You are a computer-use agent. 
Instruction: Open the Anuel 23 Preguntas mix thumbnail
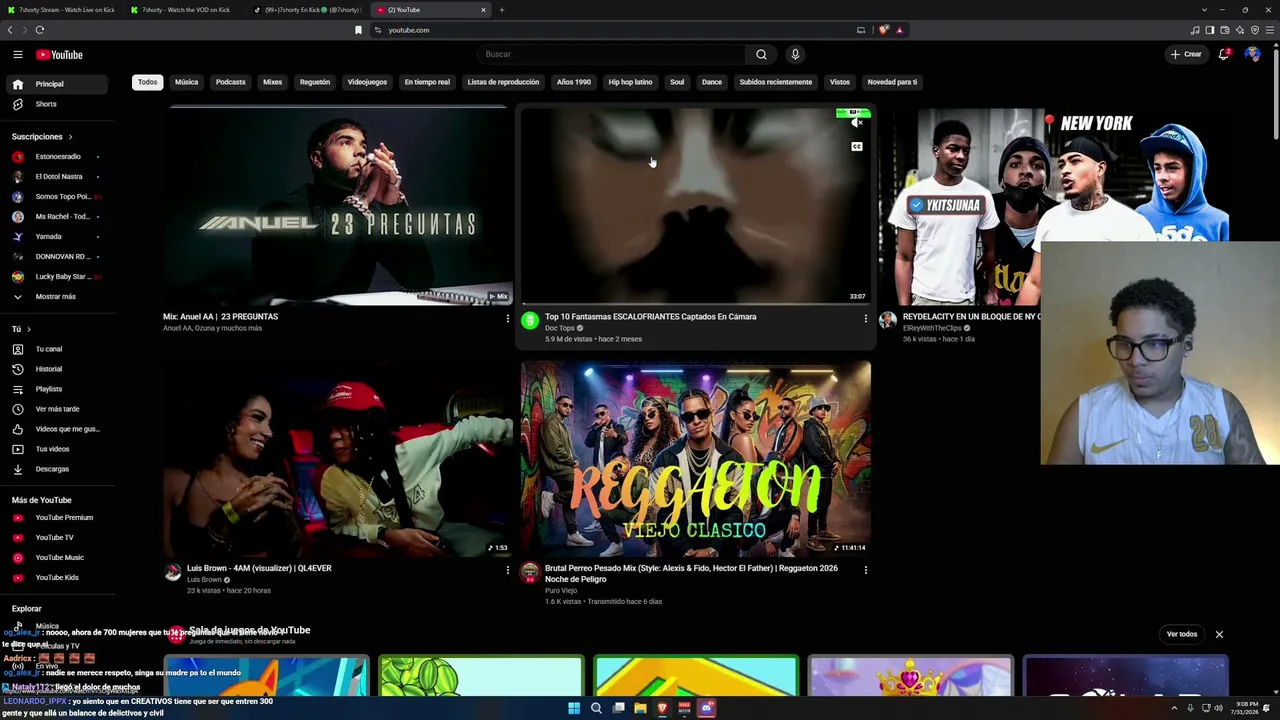[338, 205]
